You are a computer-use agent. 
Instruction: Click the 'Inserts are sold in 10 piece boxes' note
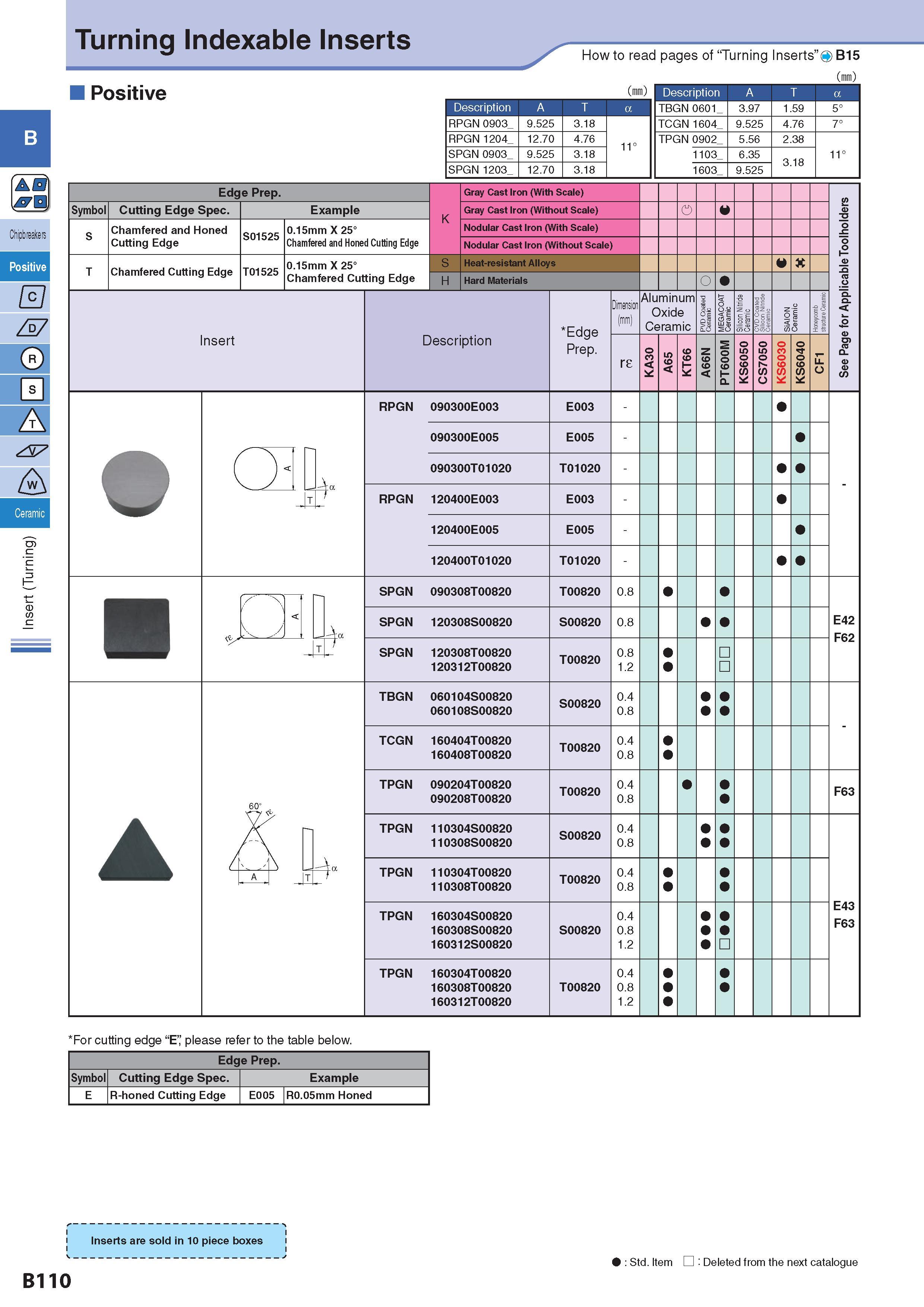point(177,1240)
